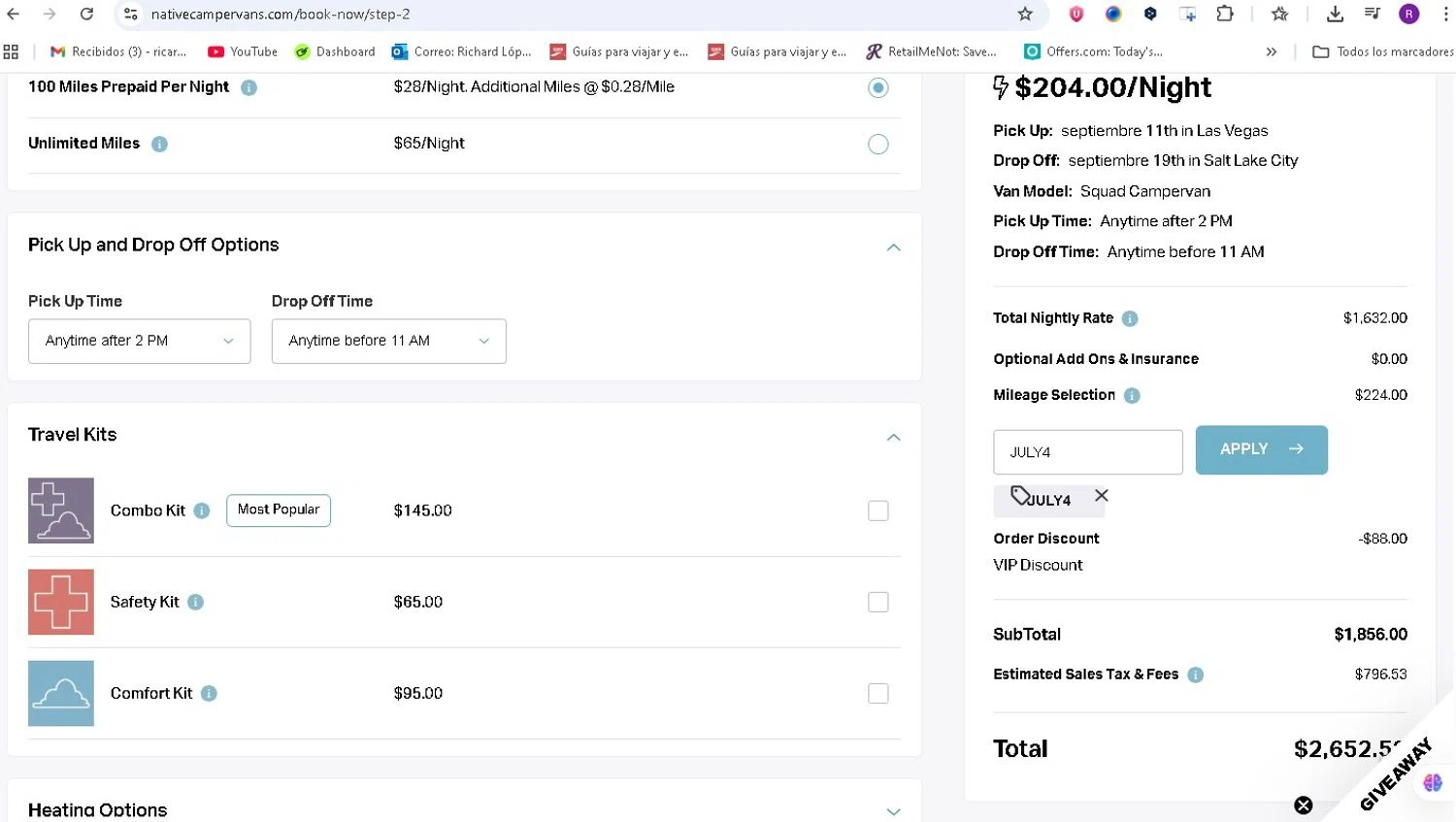Open the apps grid icon in bookmarks bar
1456x822 pixels.
[x=12, y=51]
